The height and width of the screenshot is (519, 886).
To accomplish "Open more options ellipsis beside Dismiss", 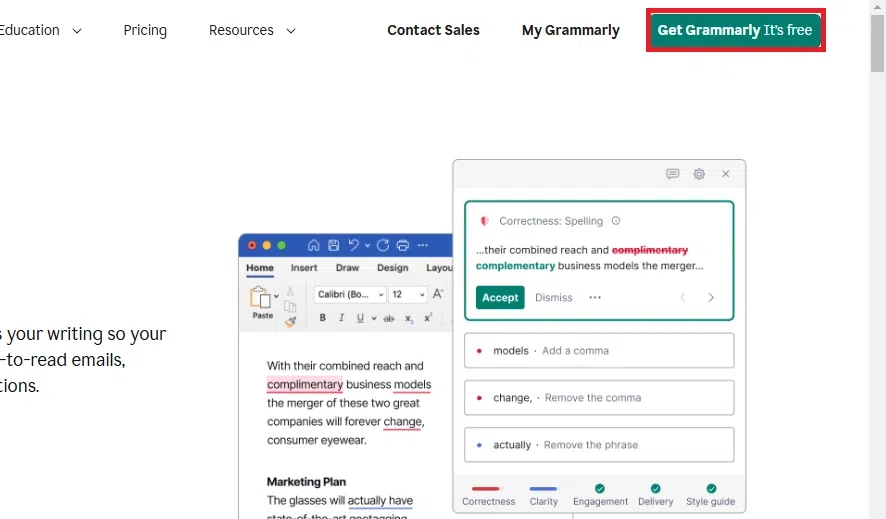I will (595, 298).
